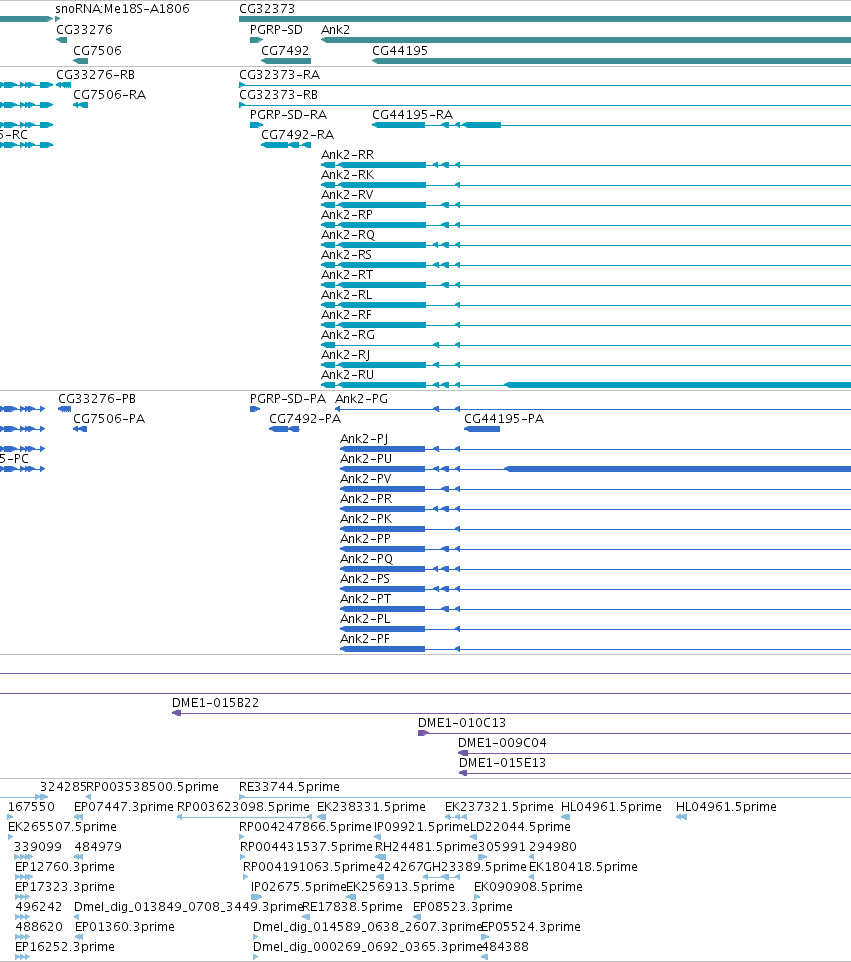Click the 'Ank2-RU' transcript label
851x962 pixels.
(347, 374)
